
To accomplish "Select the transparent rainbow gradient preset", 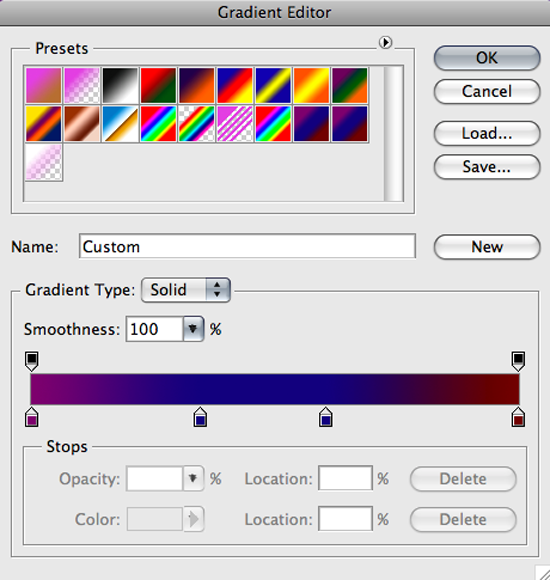I will point(197,124).
